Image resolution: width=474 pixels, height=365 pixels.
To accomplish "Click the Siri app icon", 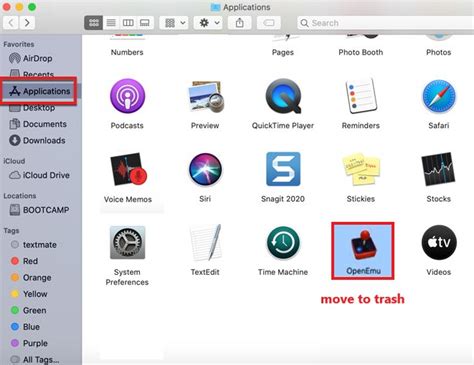I will 205,169.
